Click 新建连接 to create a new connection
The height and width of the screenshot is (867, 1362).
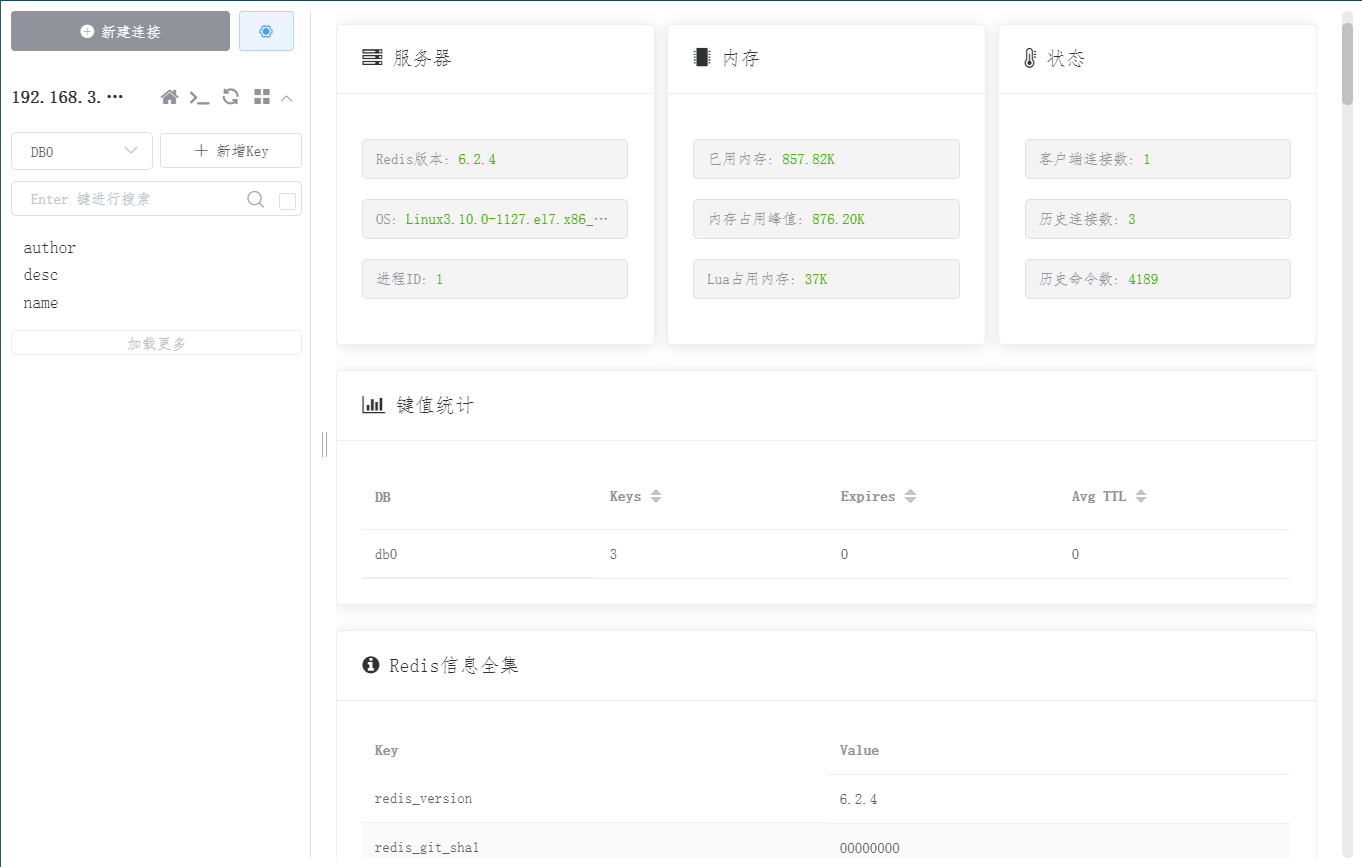120,31
